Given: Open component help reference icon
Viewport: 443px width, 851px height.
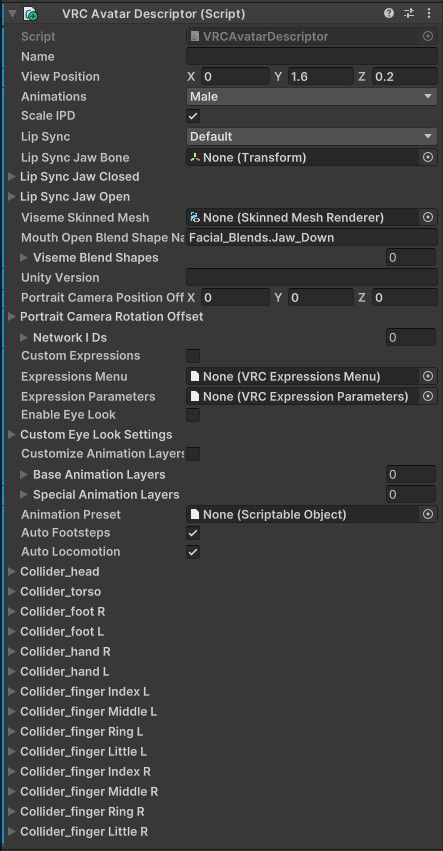Looking at the screenshot, I should pyautogui.click(x=389, y=14).
